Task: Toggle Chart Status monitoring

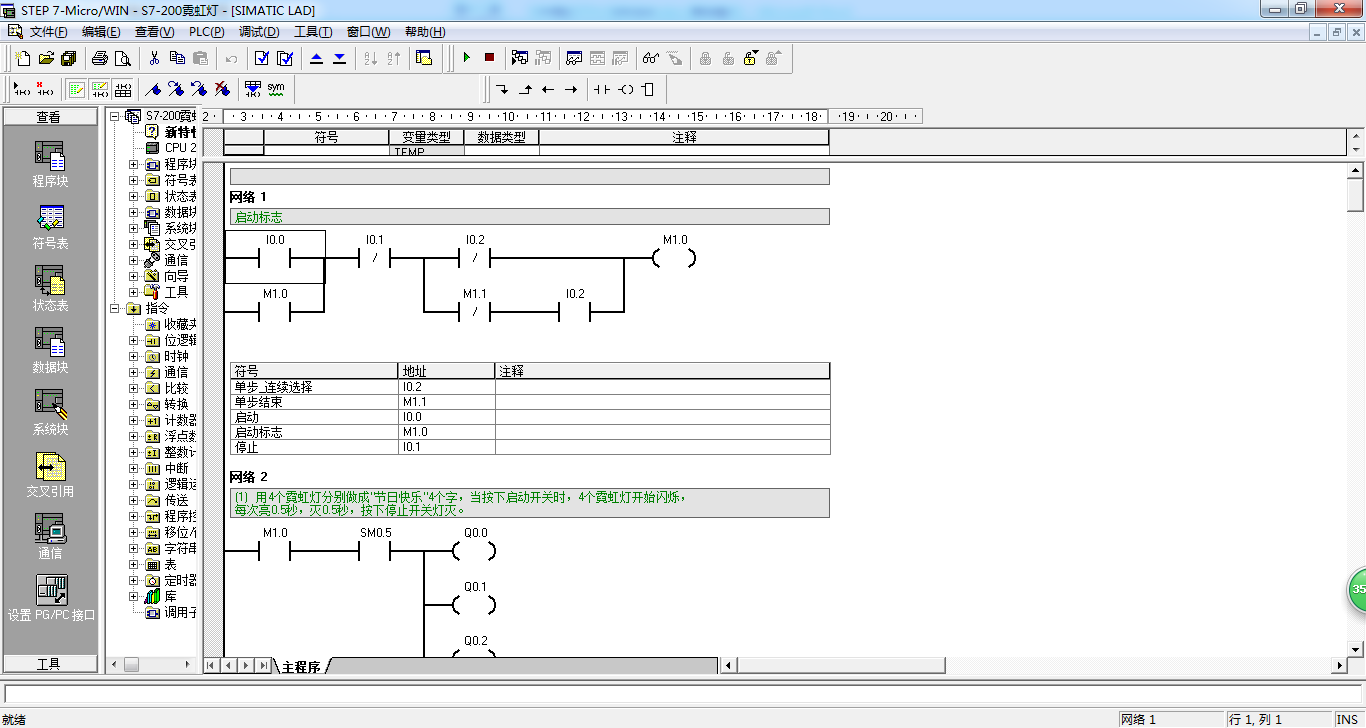Action: 574,58
